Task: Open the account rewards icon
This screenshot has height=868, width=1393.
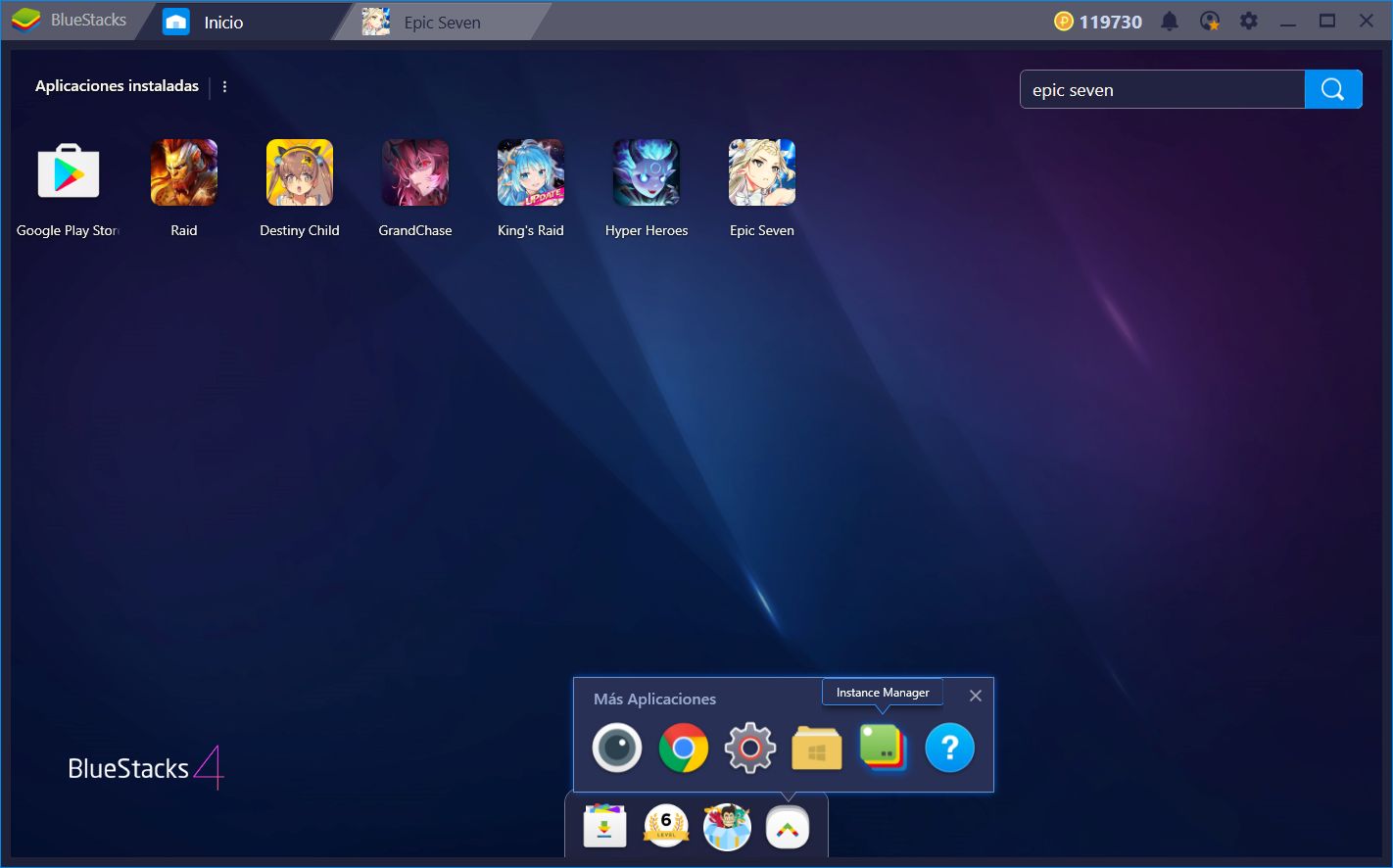Action: coord(1210,21)
